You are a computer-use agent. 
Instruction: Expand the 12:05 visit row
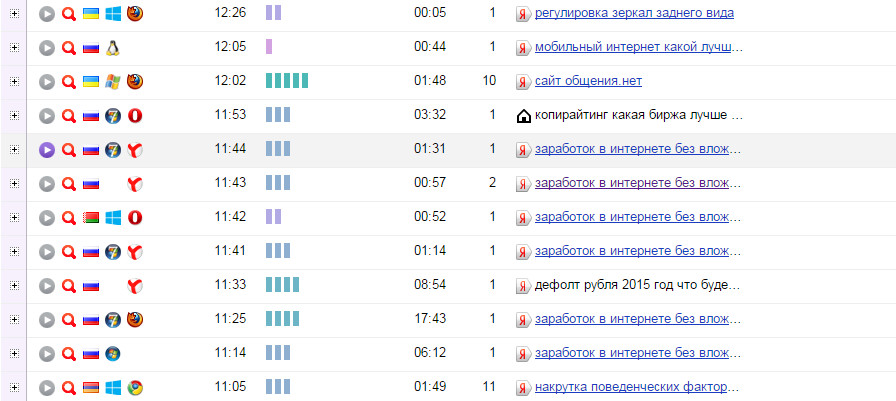tap(14, 47)
